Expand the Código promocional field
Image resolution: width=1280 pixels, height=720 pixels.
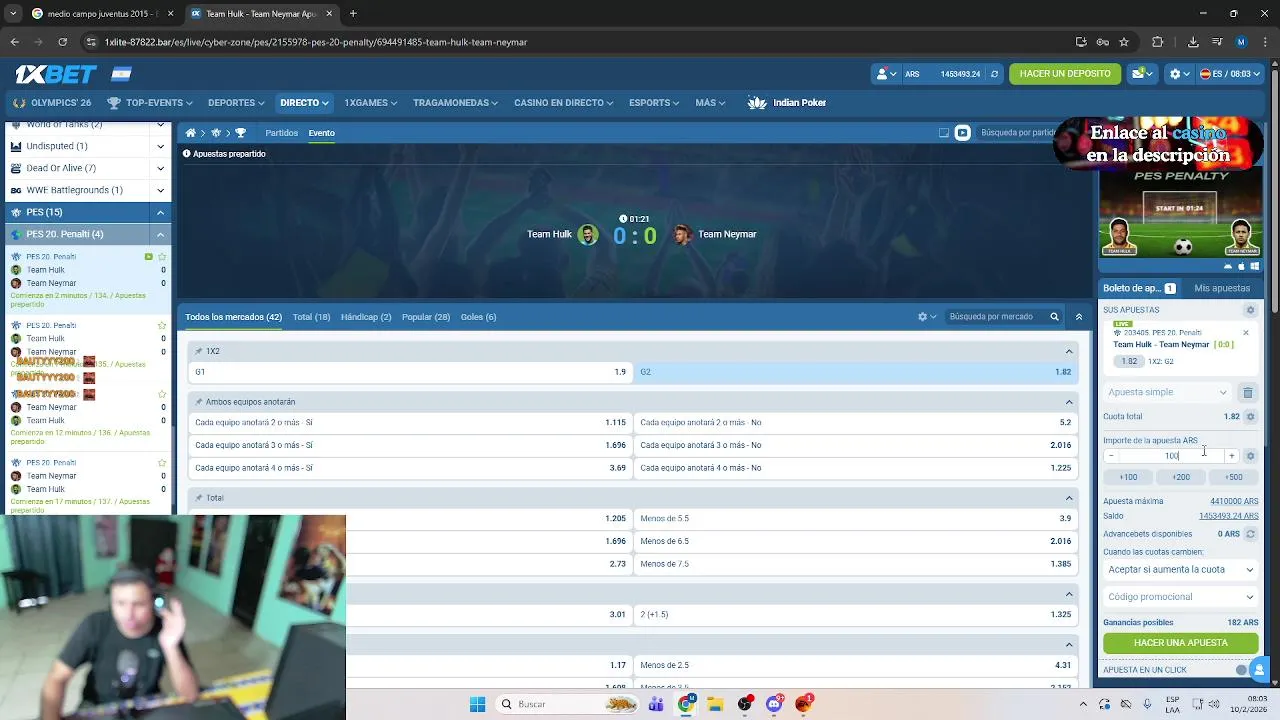(x=1181, y=597)
